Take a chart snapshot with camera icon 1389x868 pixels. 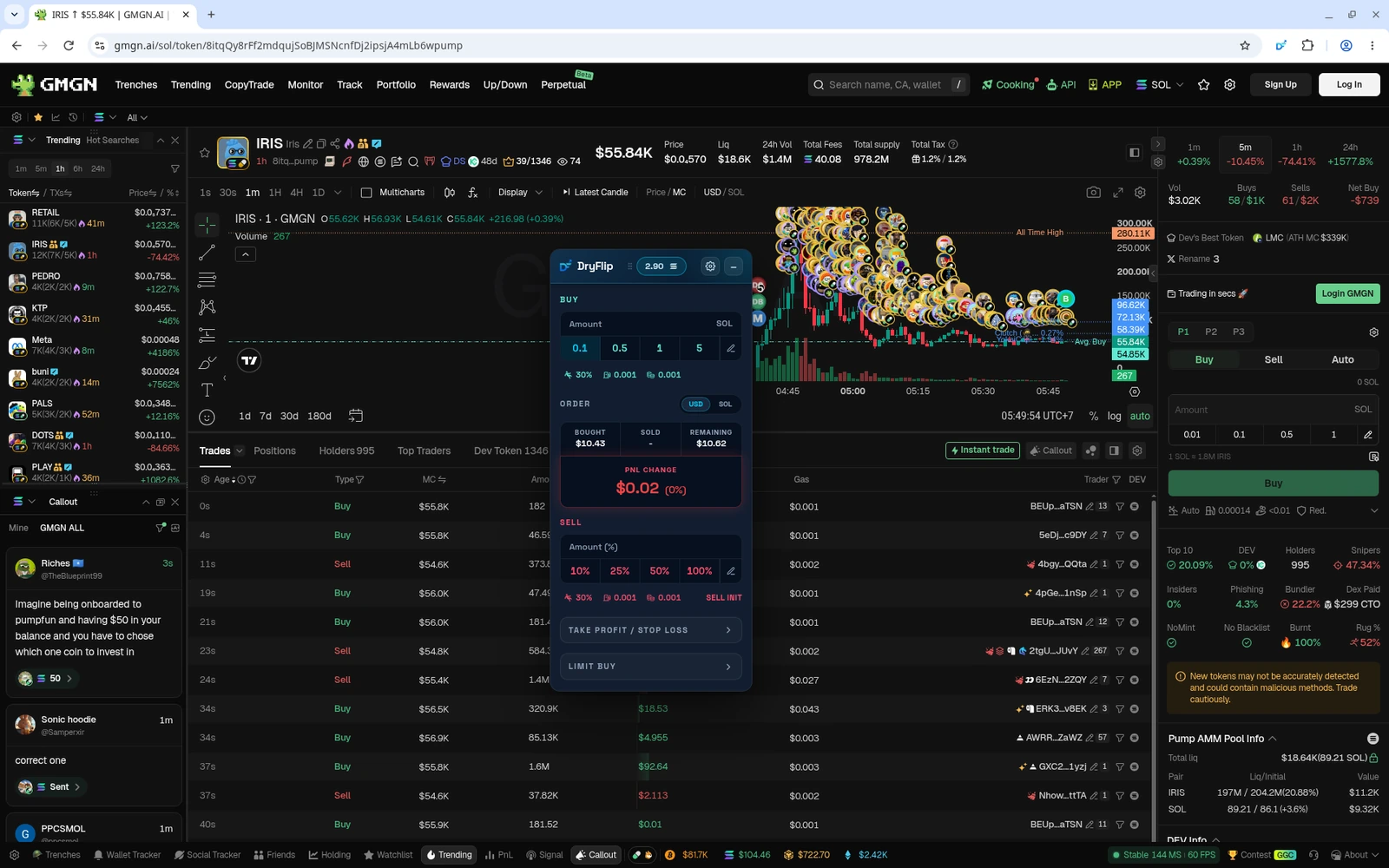click(x=1093, y=193)
